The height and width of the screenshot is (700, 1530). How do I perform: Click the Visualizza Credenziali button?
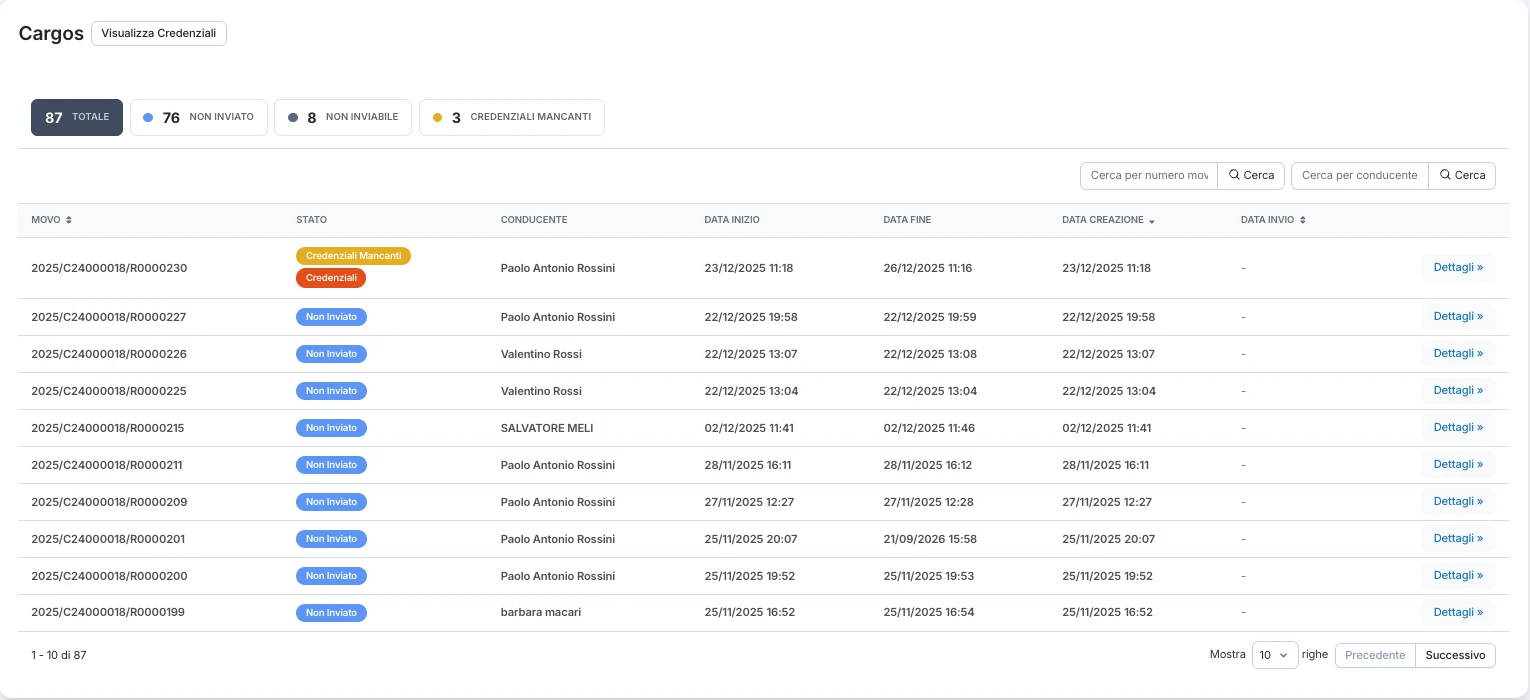click(159, 33)
